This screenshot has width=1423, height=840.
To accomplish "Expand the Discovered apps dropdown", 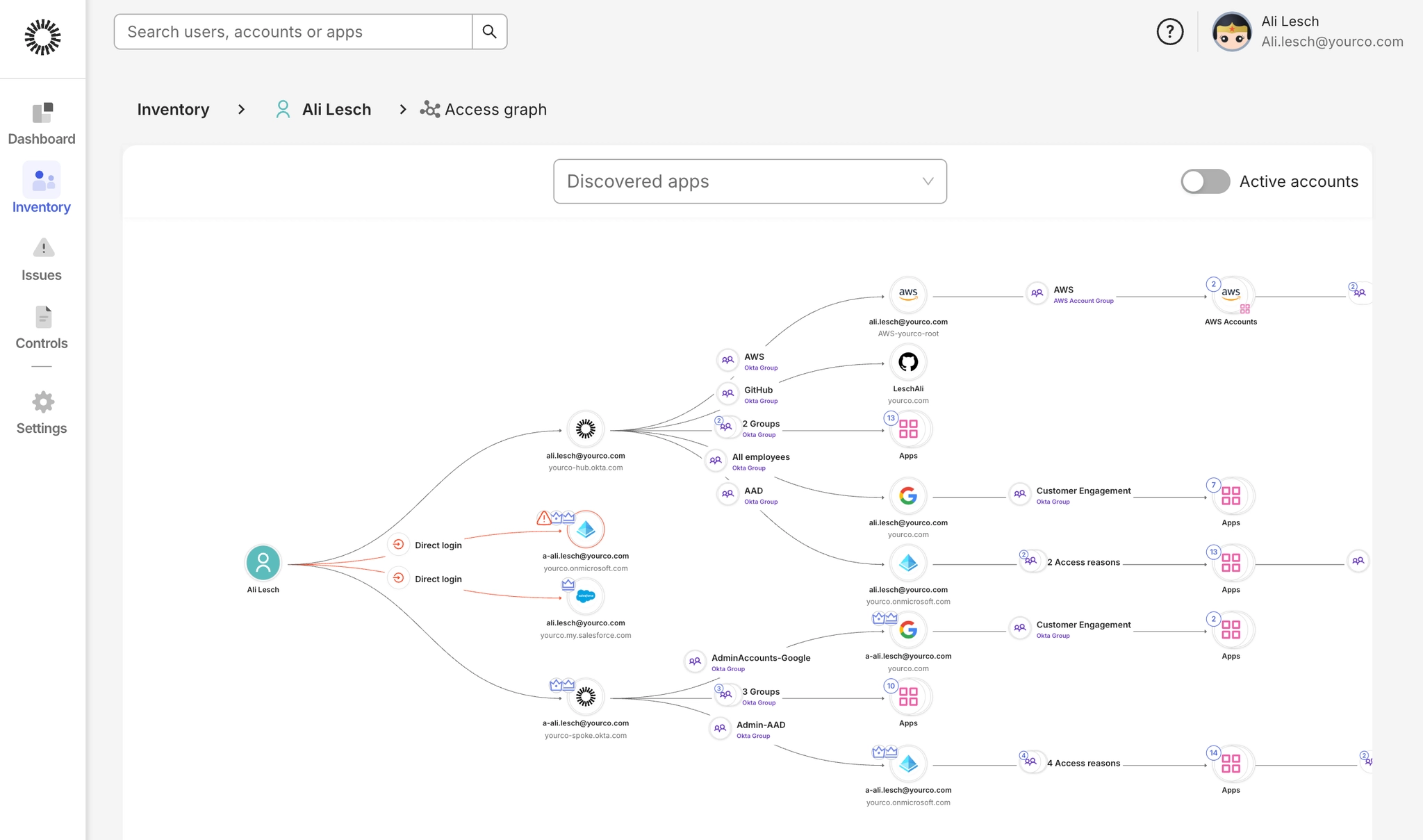I will (750, 181).
